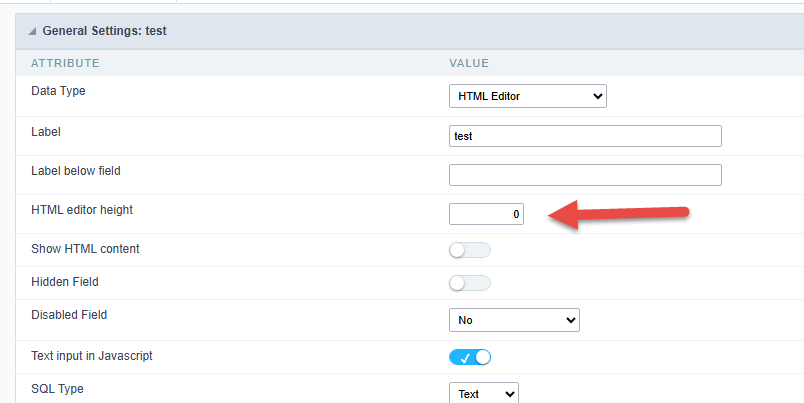Click the 'Text input in Javascript' label
Image resolution: width=804 pixels, height=403 pixels.
92,355
